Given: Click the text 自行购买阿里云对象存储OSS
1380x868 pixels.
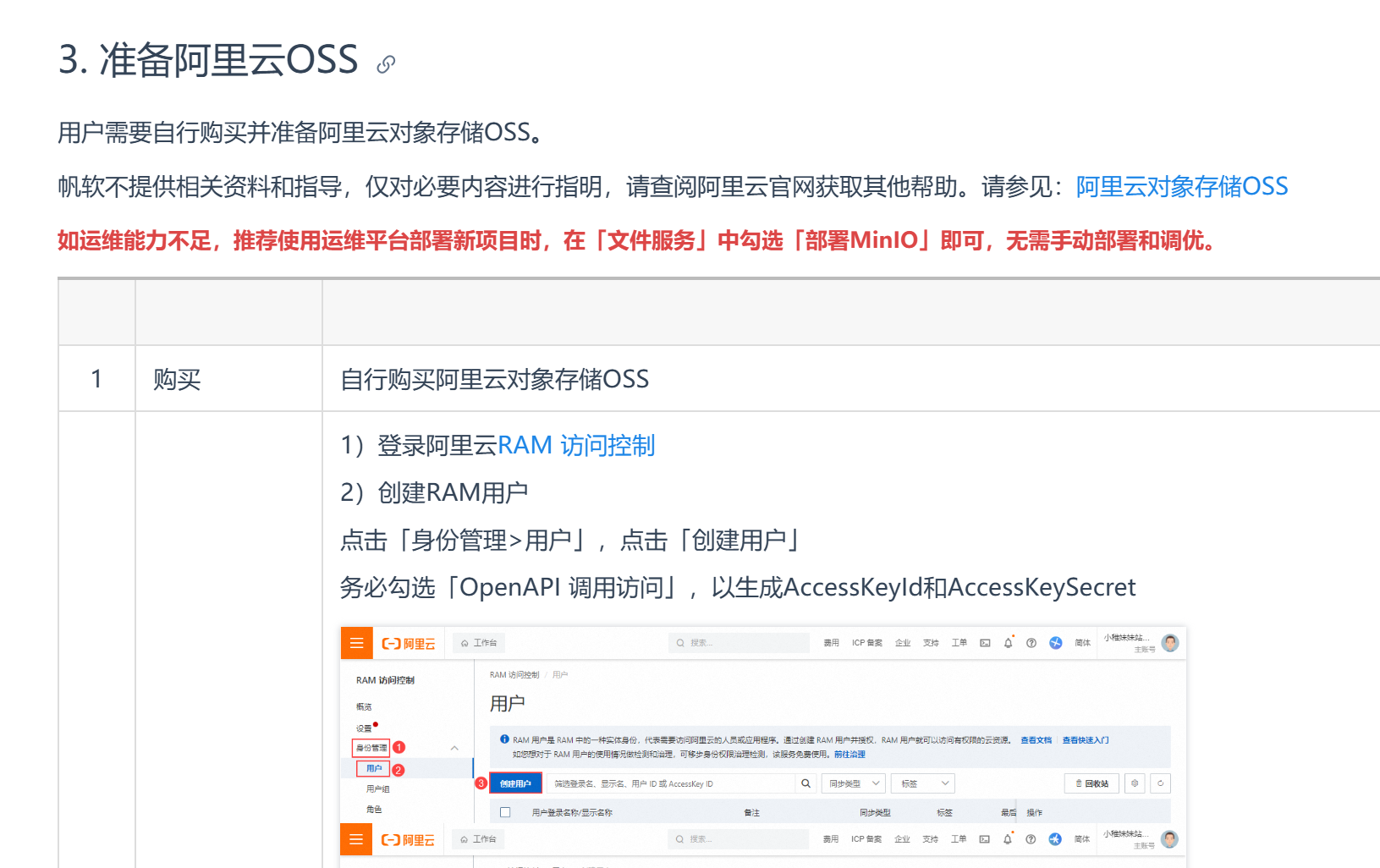Looking at the screenshot, I should pyautogui.click(x=495, y=379).
